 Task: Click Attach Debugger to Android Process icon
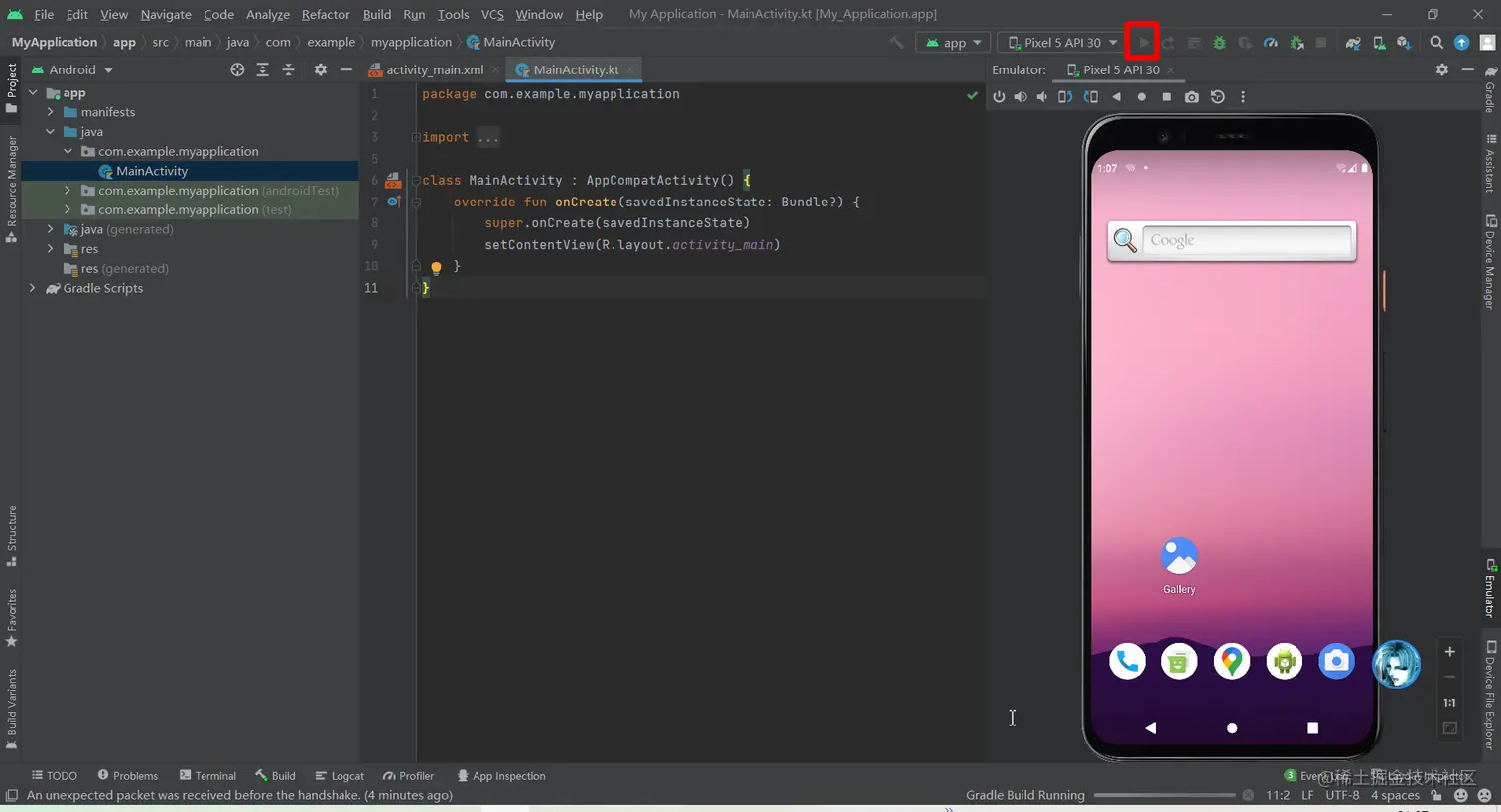(1296, 43)
